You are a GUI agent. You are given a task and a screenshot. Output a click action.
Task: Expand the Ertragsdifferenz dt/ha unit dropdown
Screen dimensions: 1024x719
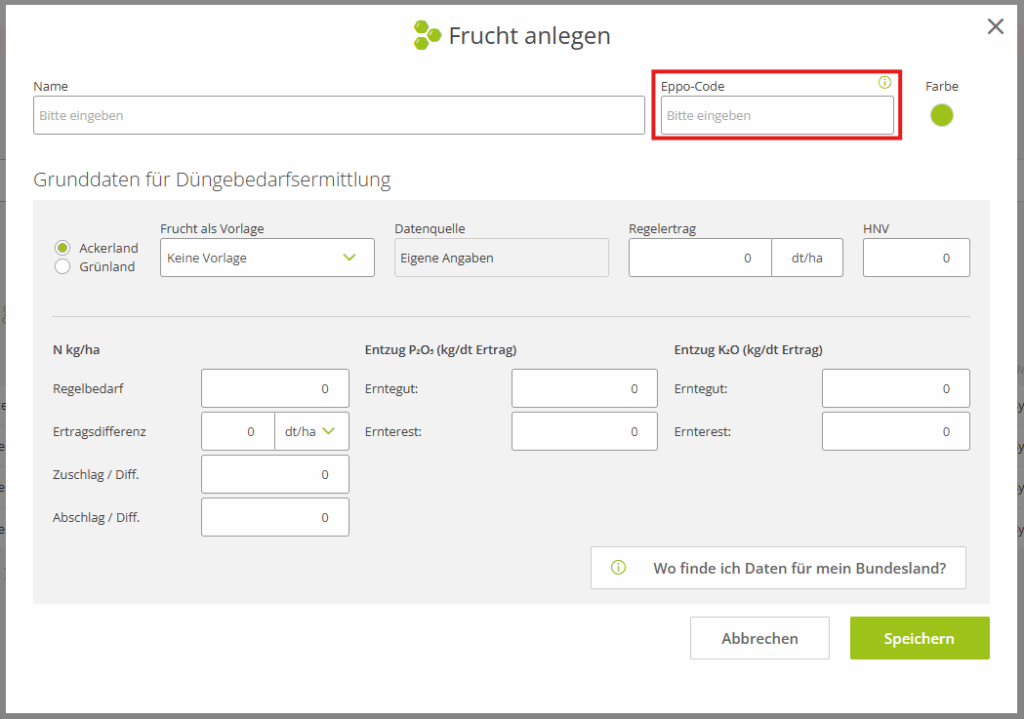tap(311, 432)
